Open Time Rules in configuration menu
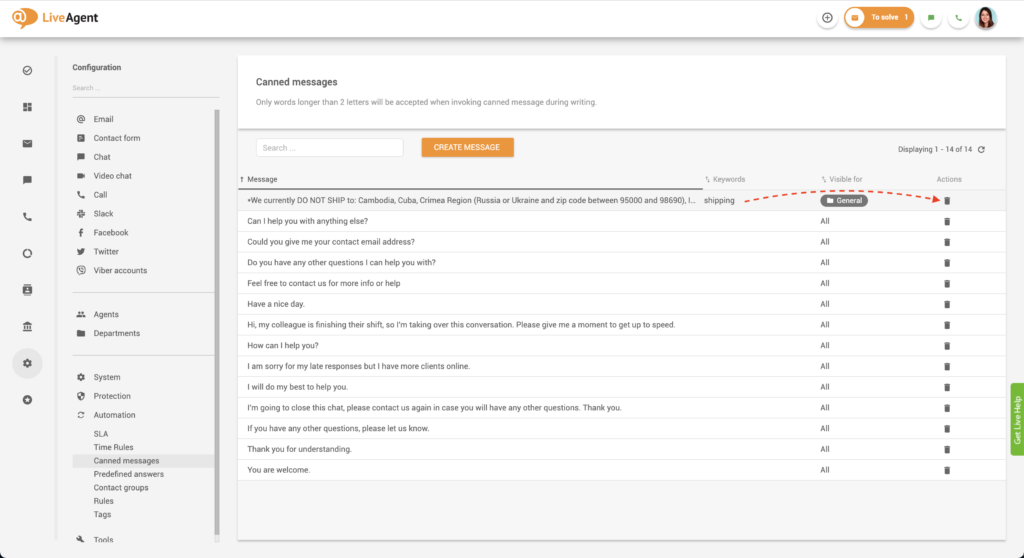 [113, 447]
